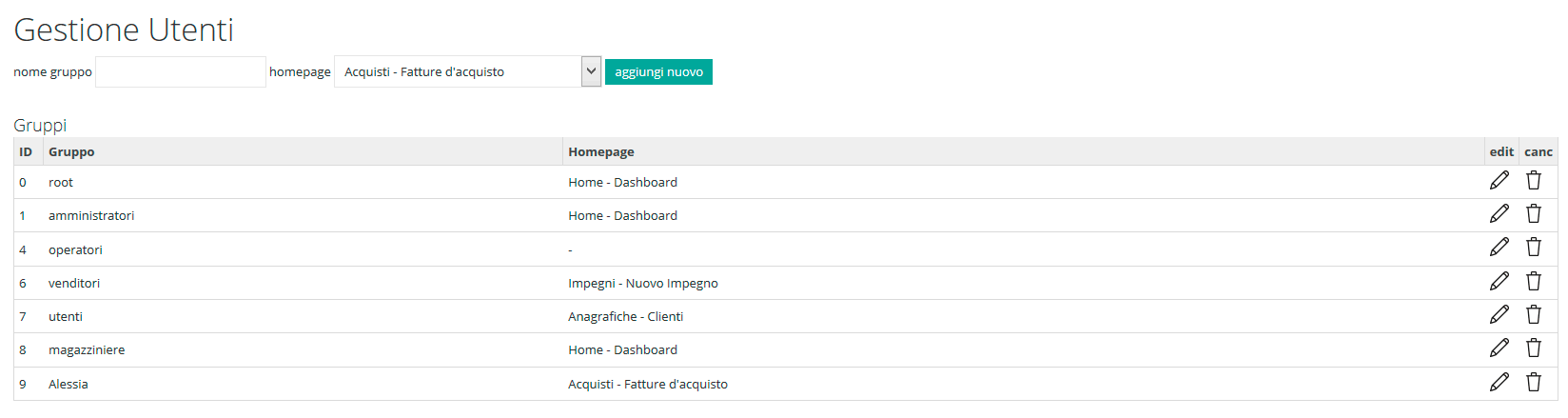Edit the Alessia group
Image resolution: width=1568 pixels, height=418 pixels.
click(x=1499, y=382)
